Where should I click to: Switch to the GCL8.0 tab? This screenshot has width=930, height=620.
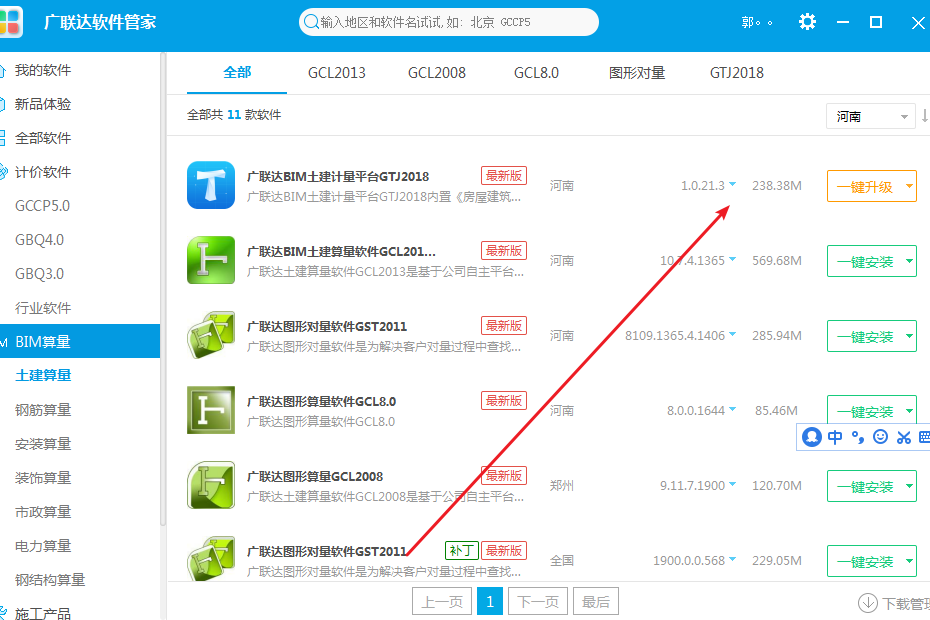click(536, 73)
